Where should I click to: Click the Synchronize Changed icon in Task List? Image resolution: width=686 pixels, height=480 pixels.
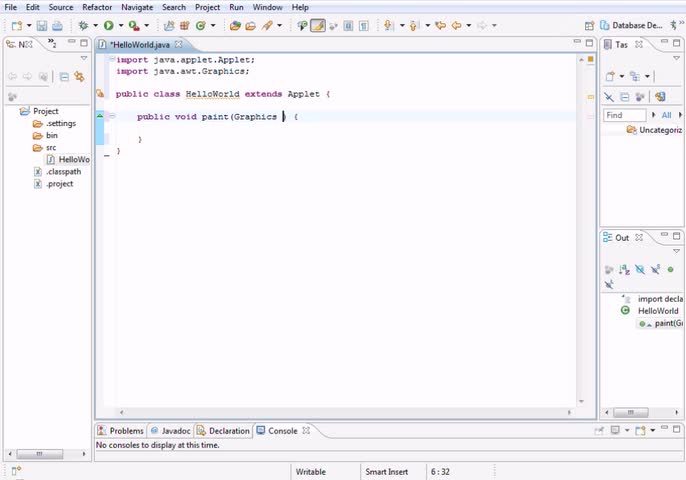tap(660, 97)
